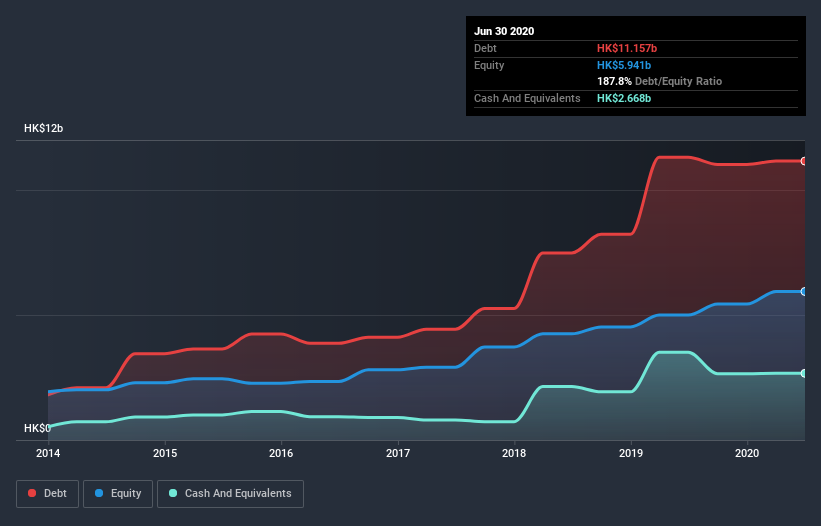Toggle the Debt legend button
This screenshot has width=821, height=526.
(x=47, y=494)
